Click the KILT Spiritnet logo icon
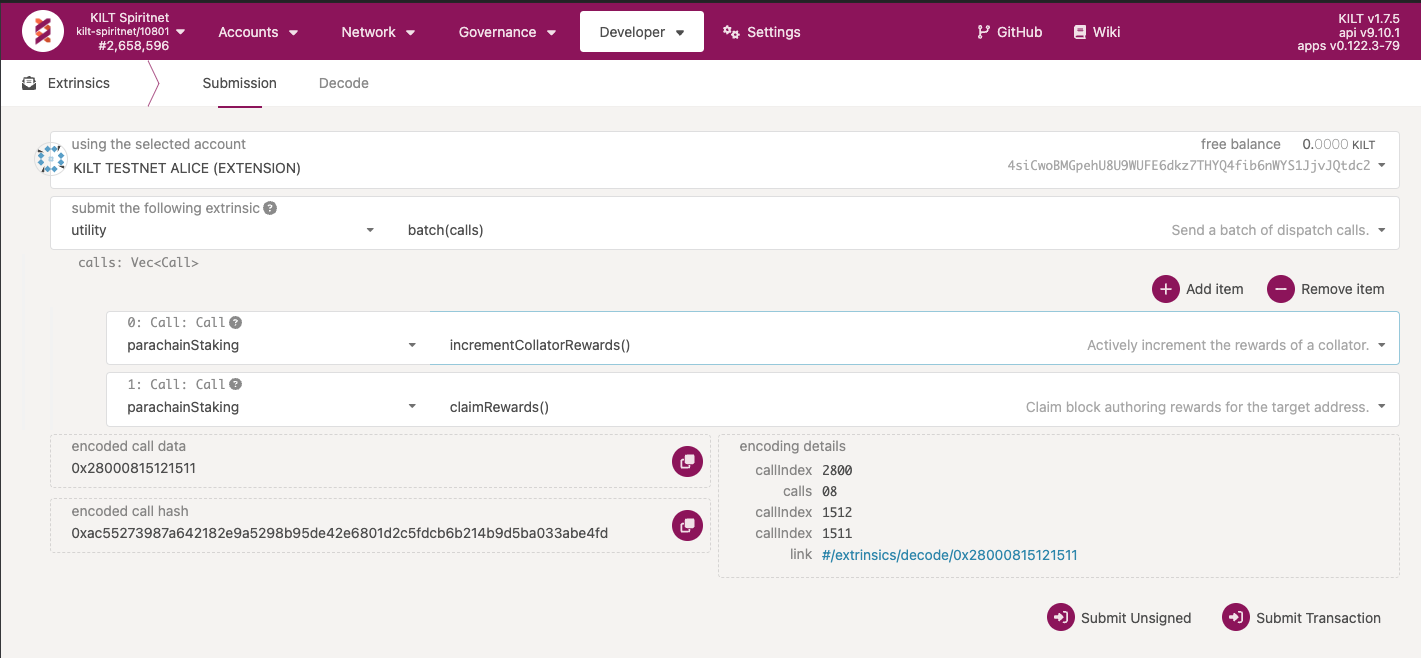This screenshot has width=1421, height=658. pos(42,32)
